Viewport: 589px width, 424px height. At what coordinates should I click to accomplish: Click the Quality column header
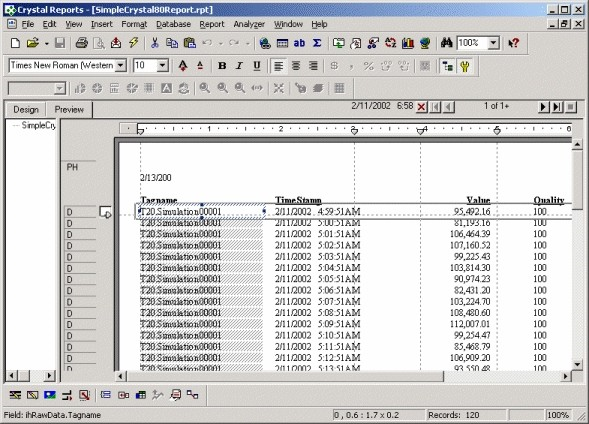click(549, 200)
